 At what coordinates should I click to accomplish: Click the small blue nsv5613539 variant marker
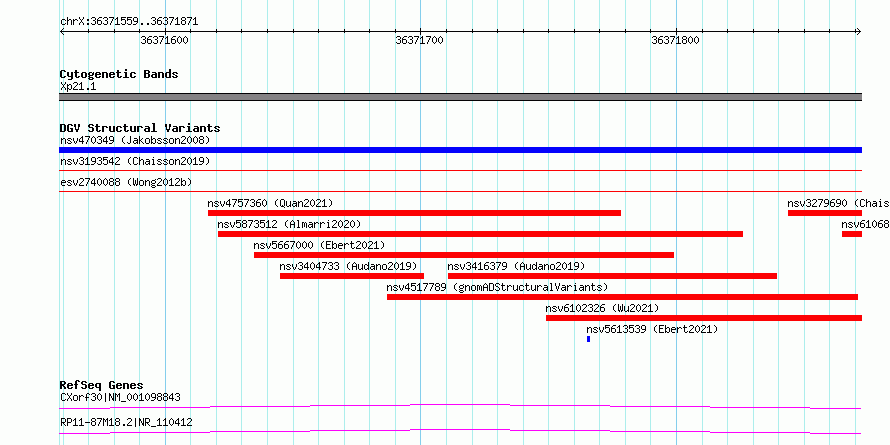[589, 339]
